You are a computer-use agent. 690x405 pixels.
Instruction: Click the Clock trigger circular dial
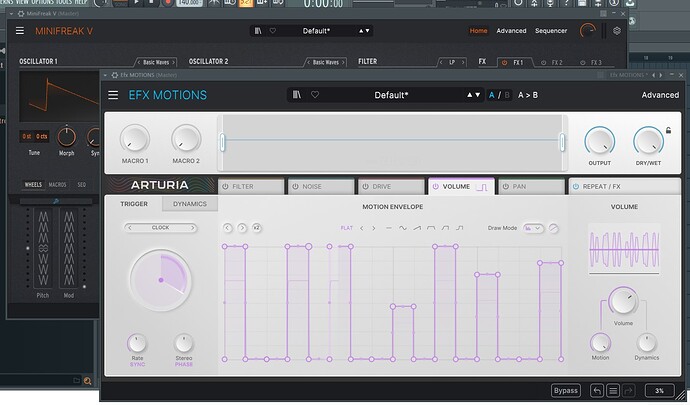coord(161,280)
